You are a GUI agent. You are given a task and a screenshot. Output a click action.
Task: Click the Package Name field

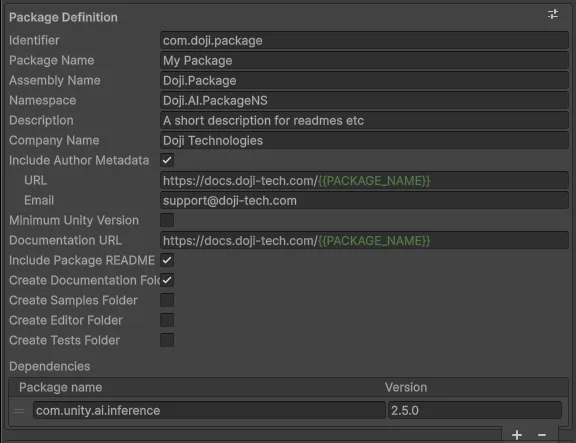(364, 60)
